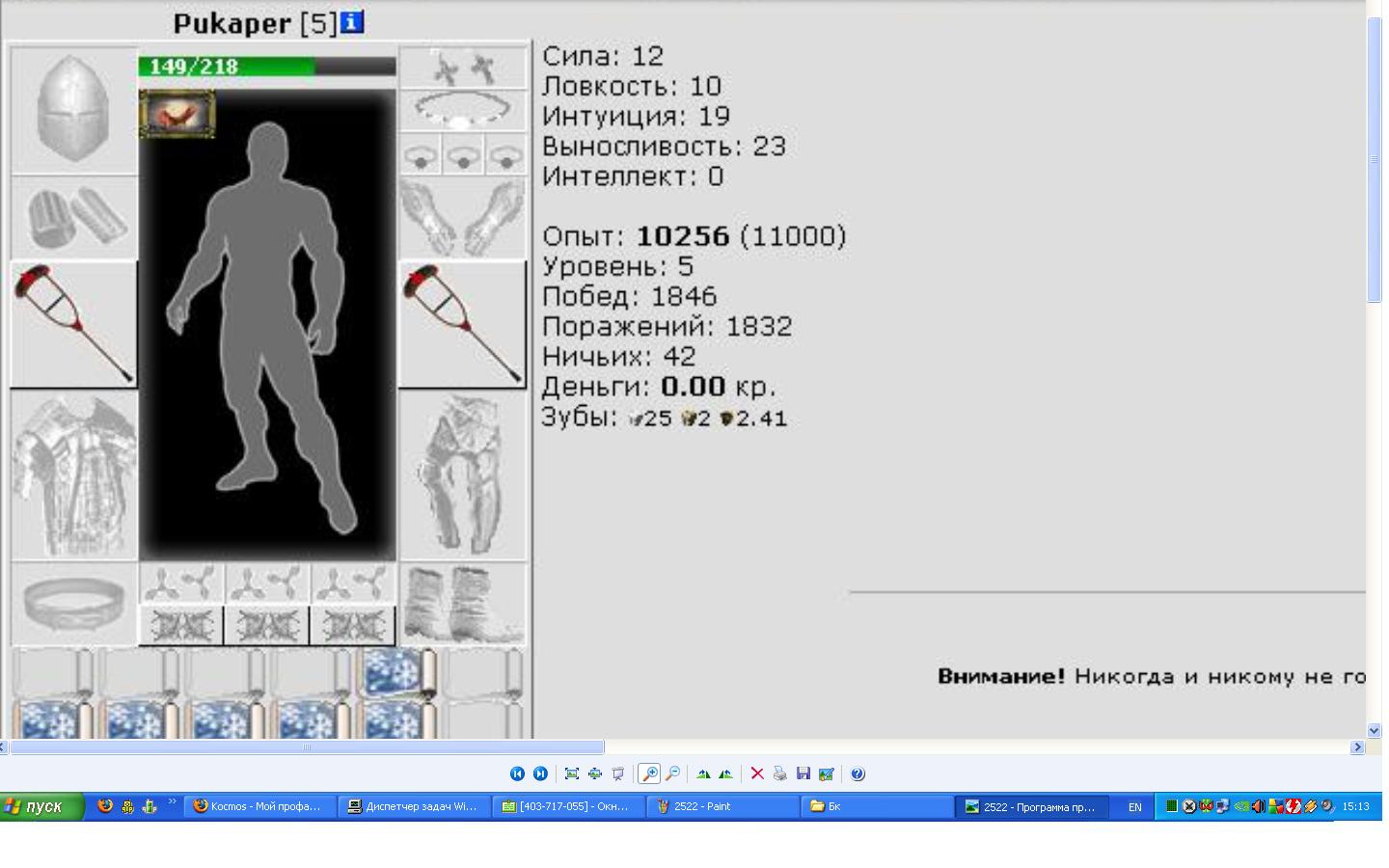
Task: Click the horizontal scrollbar right arrow
Action: (x=1357, y=746)
